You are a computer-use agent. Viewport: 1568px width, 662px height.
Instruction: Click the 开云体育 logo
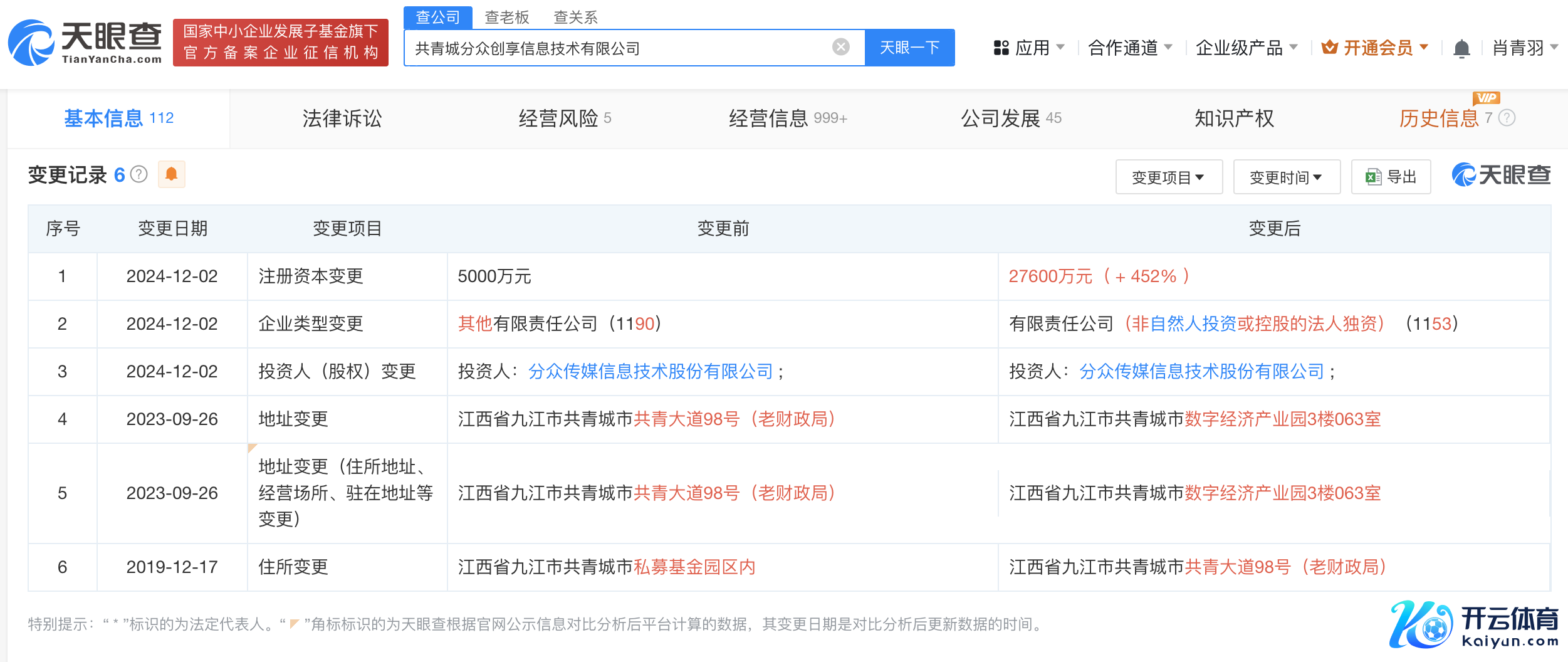pos(1473,624)
